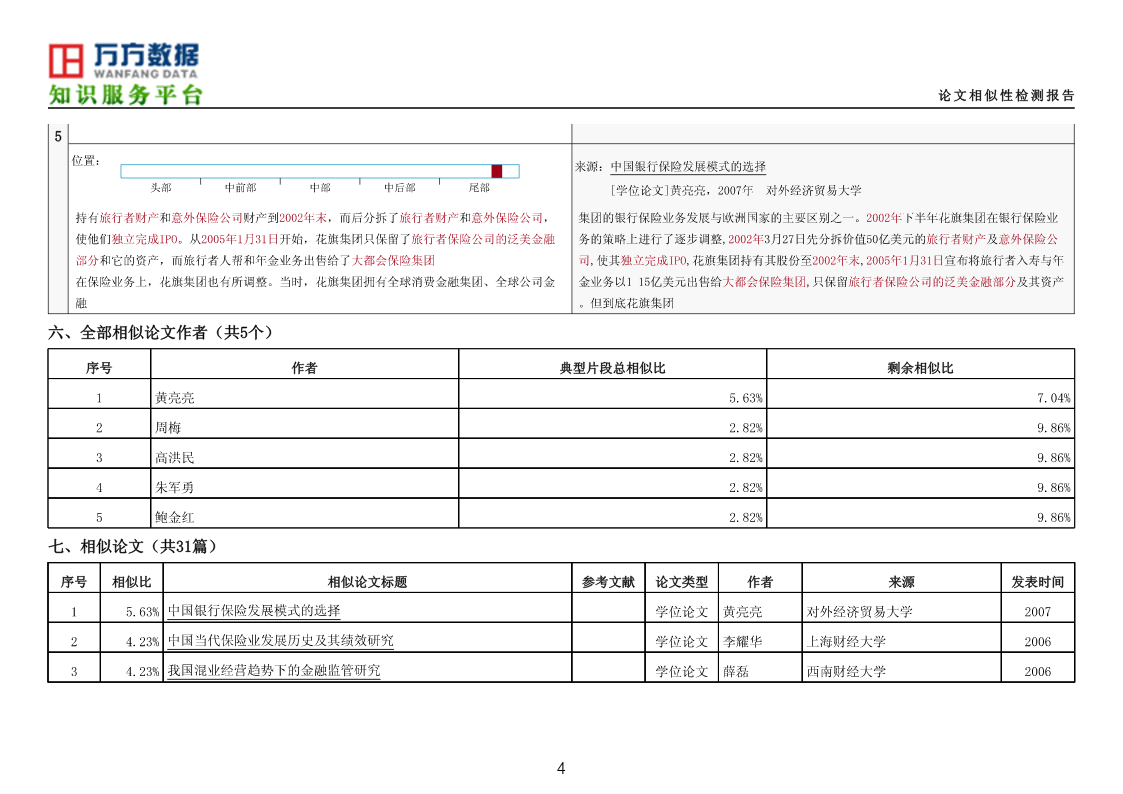Click 9.86% in the 朱军勇 row
This screenshot has width=1123, height=794.
pyautogui.click(x=1054, y=488)
